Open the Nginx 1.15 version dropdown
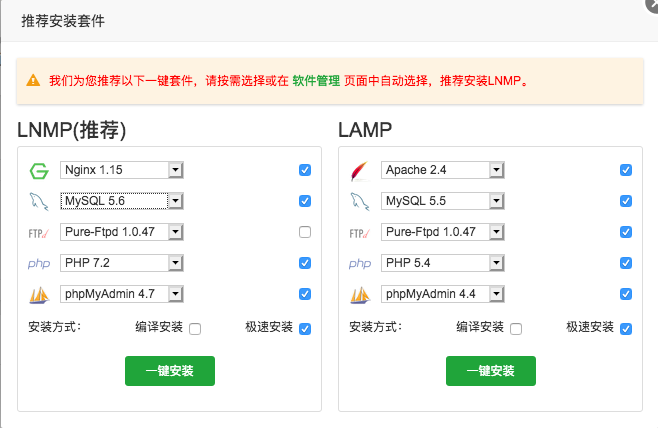This screenshot has height=428, width=658. tap(122, 170)
